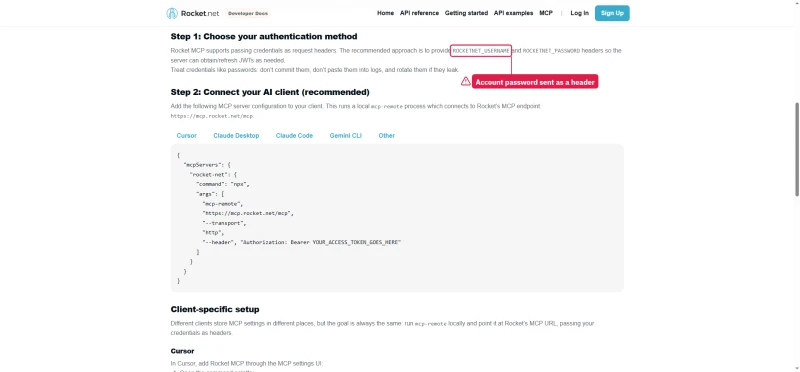
Task: Switch to the Gemini CLI tab
Action: coord(346,136)
